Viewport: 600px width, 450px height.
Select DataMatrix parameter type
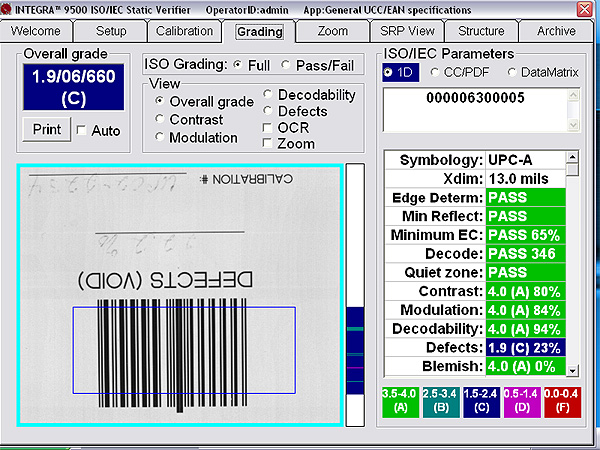click(x=513, y=72)
